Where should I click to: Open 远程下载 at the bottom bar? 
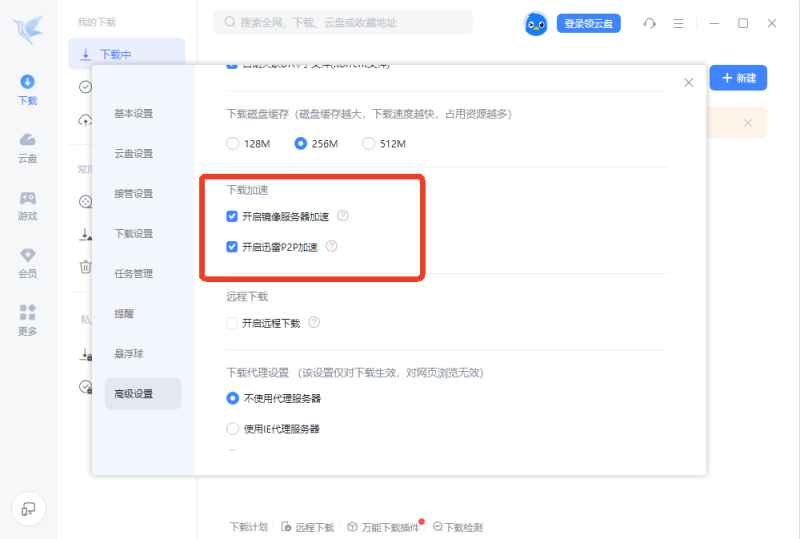pyautogui.click(x=308, y=527)
